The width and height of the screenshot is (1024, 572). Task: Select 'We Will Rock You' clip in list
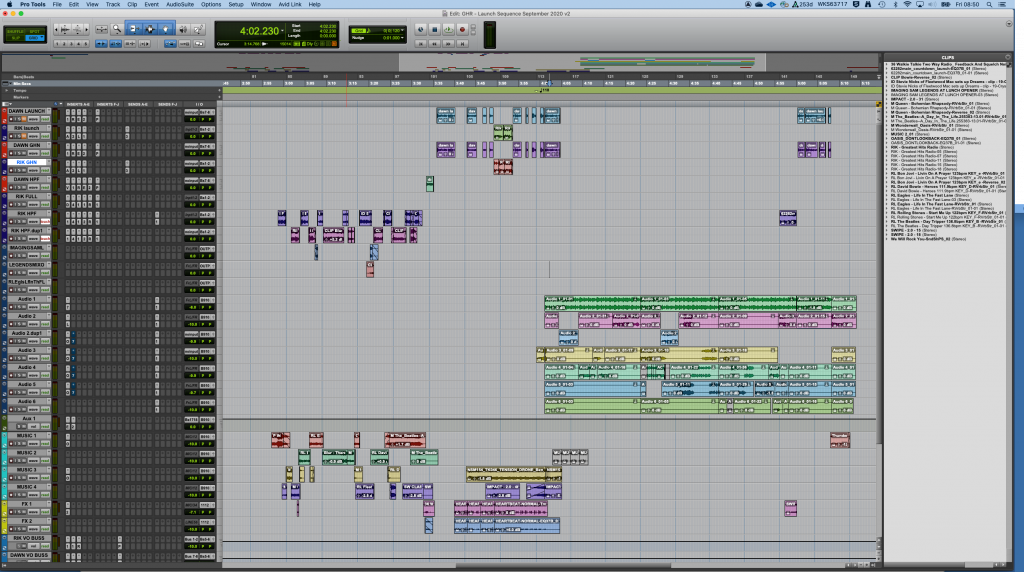[928, 239]
